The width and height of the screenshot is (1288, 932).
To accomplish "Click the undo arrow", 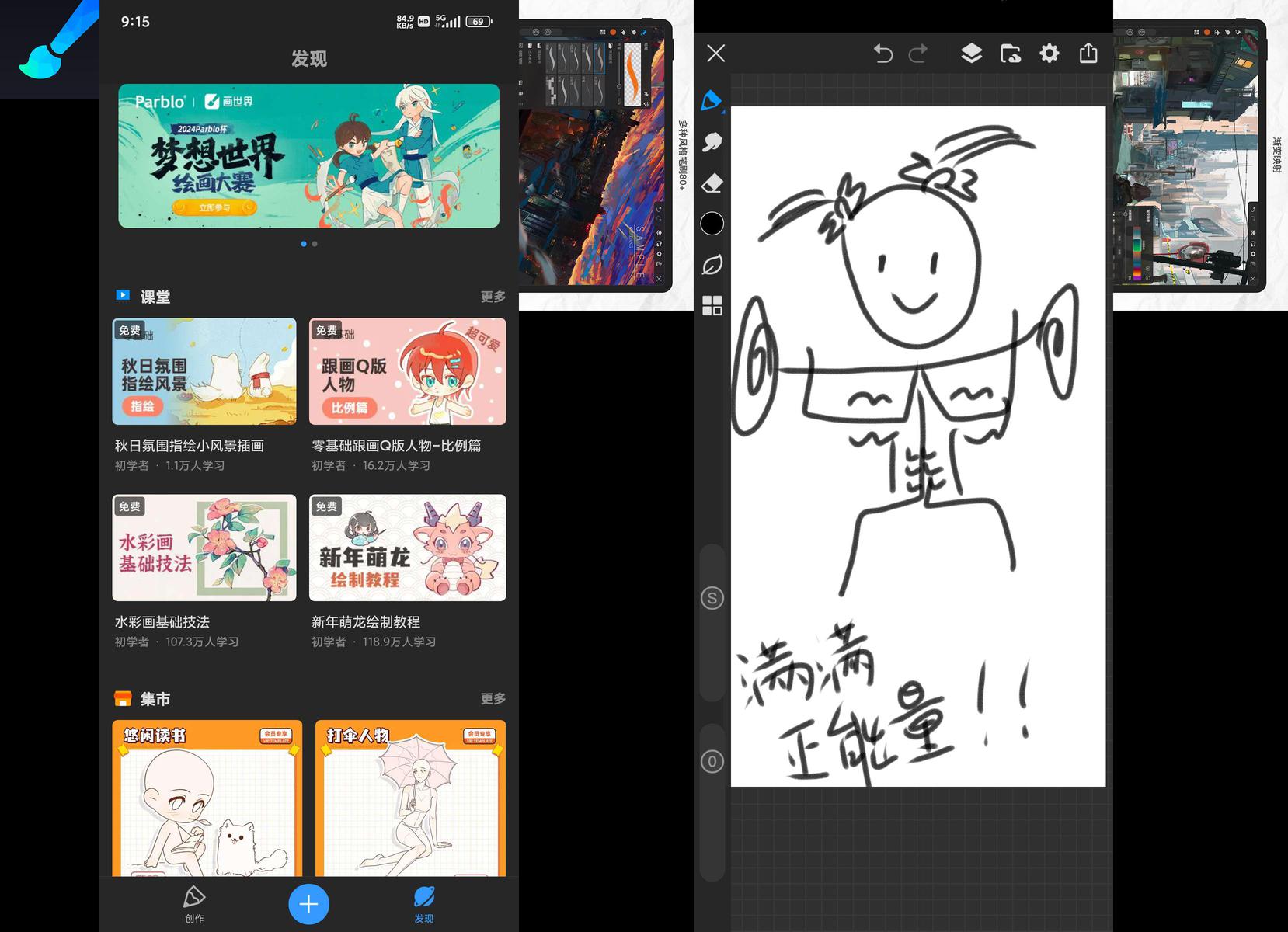I will (883, 53).
